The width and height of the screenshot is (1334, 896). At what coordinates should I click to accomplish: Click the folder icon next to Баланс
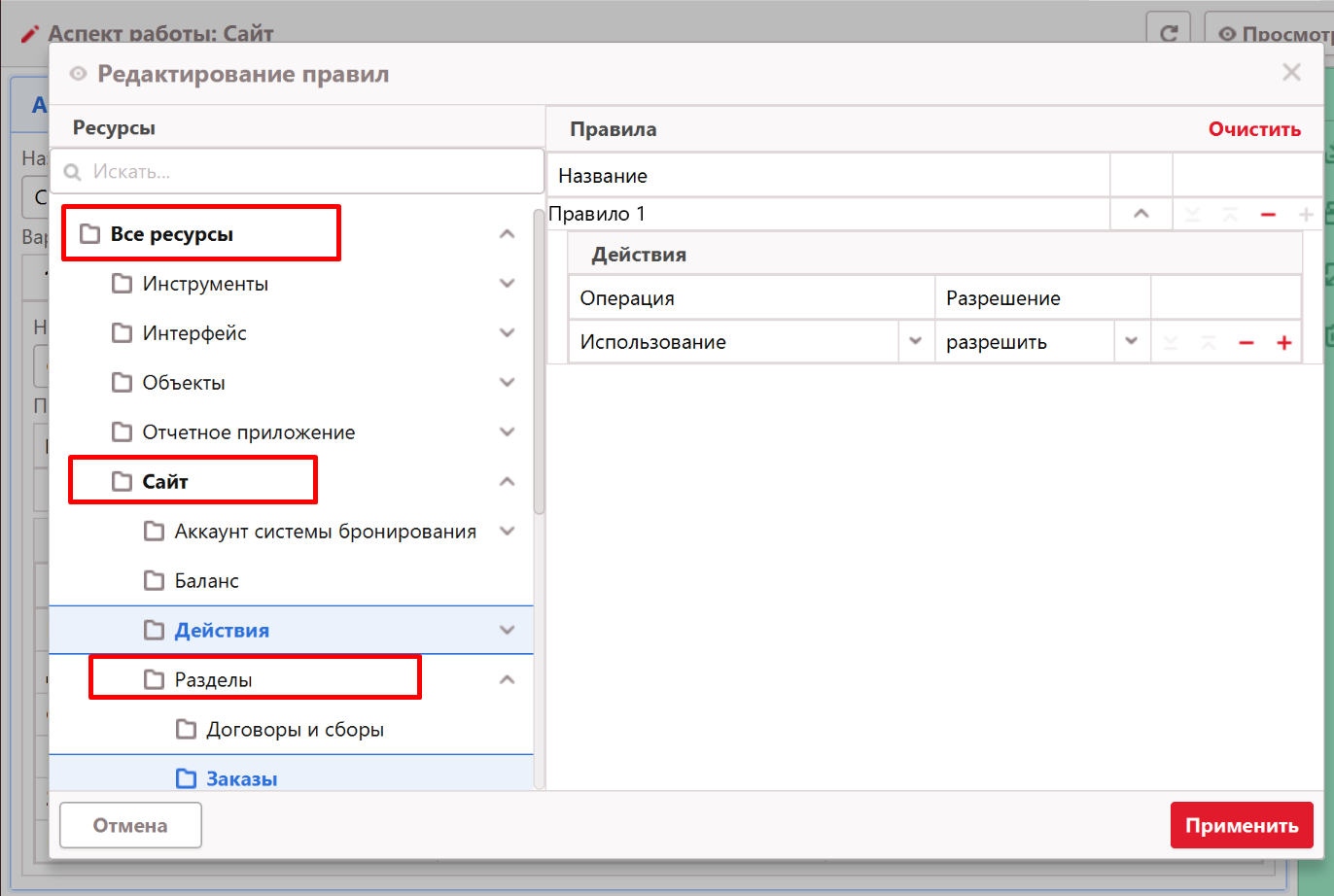[154, 581]
